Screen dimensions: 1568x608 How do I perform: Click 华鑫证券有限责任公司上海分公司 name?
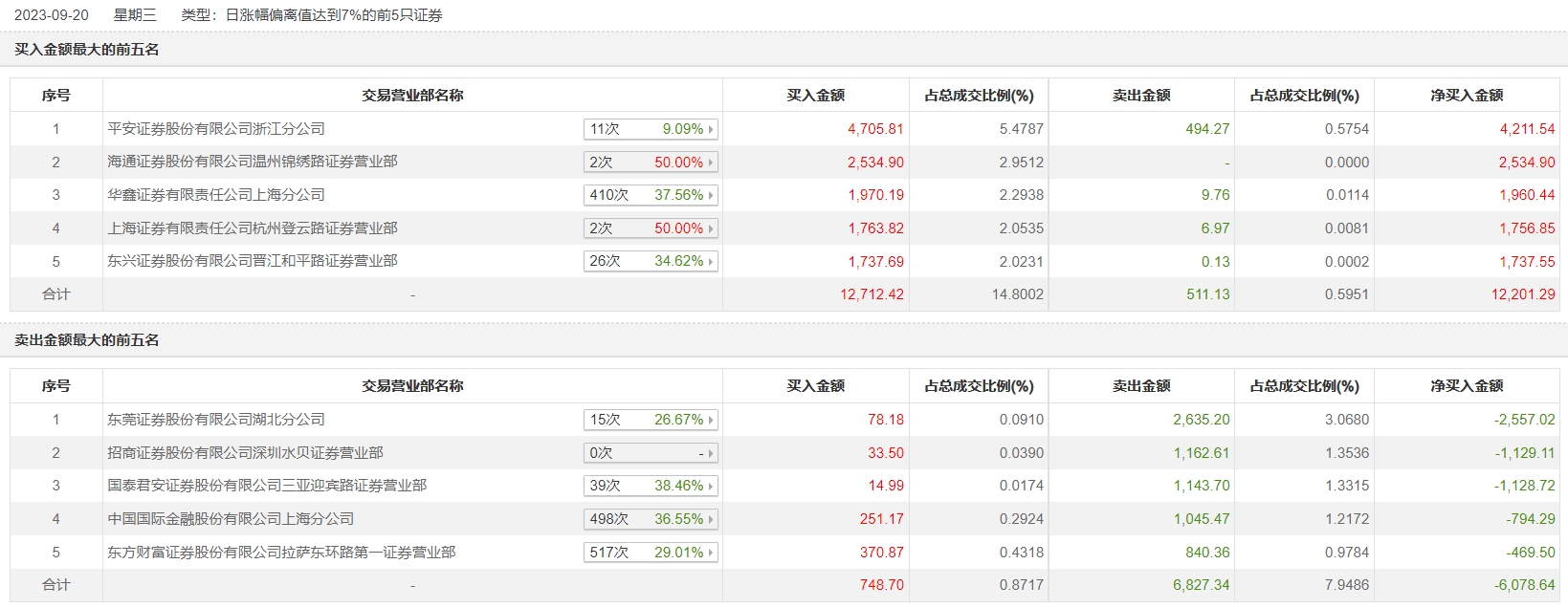pos(216,195)
